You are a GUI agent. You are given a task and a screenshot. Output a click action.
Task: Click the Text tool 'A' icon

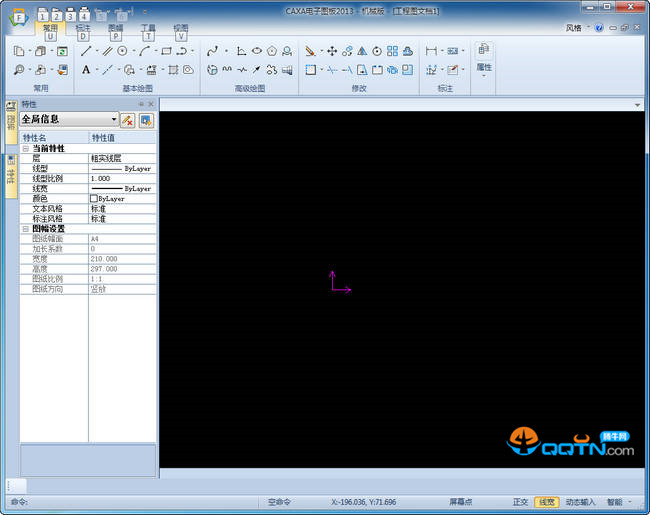tap(86, 70)
